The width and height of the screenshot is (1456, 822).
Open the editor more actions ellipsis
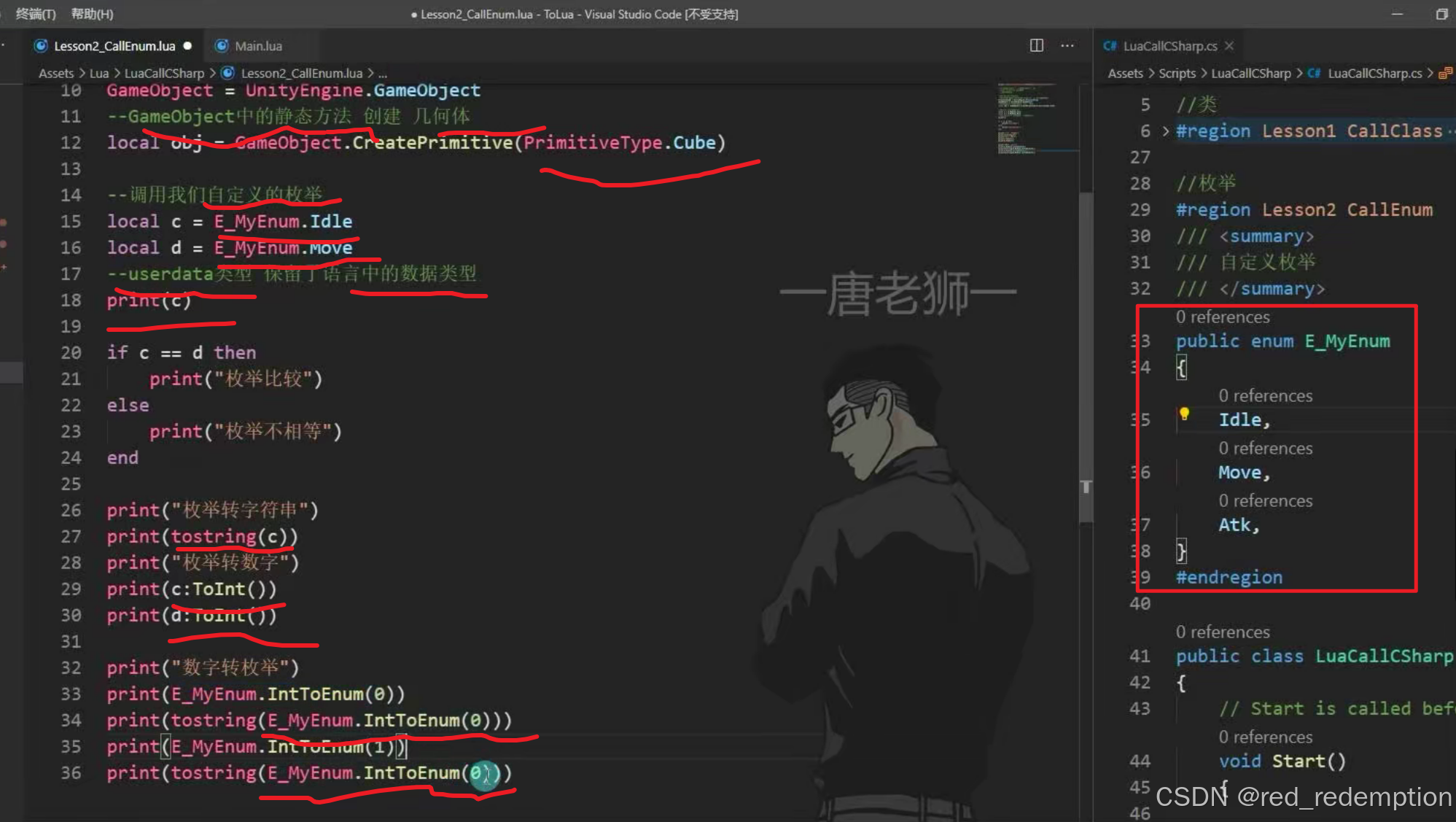pyautogui.click(x=1067, y=45)
